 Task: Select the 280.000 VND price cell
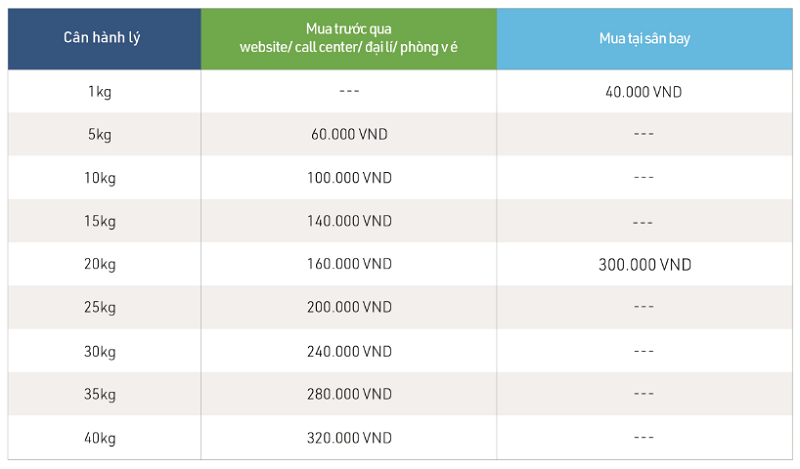pyautogui.click(x=349, y=394)
